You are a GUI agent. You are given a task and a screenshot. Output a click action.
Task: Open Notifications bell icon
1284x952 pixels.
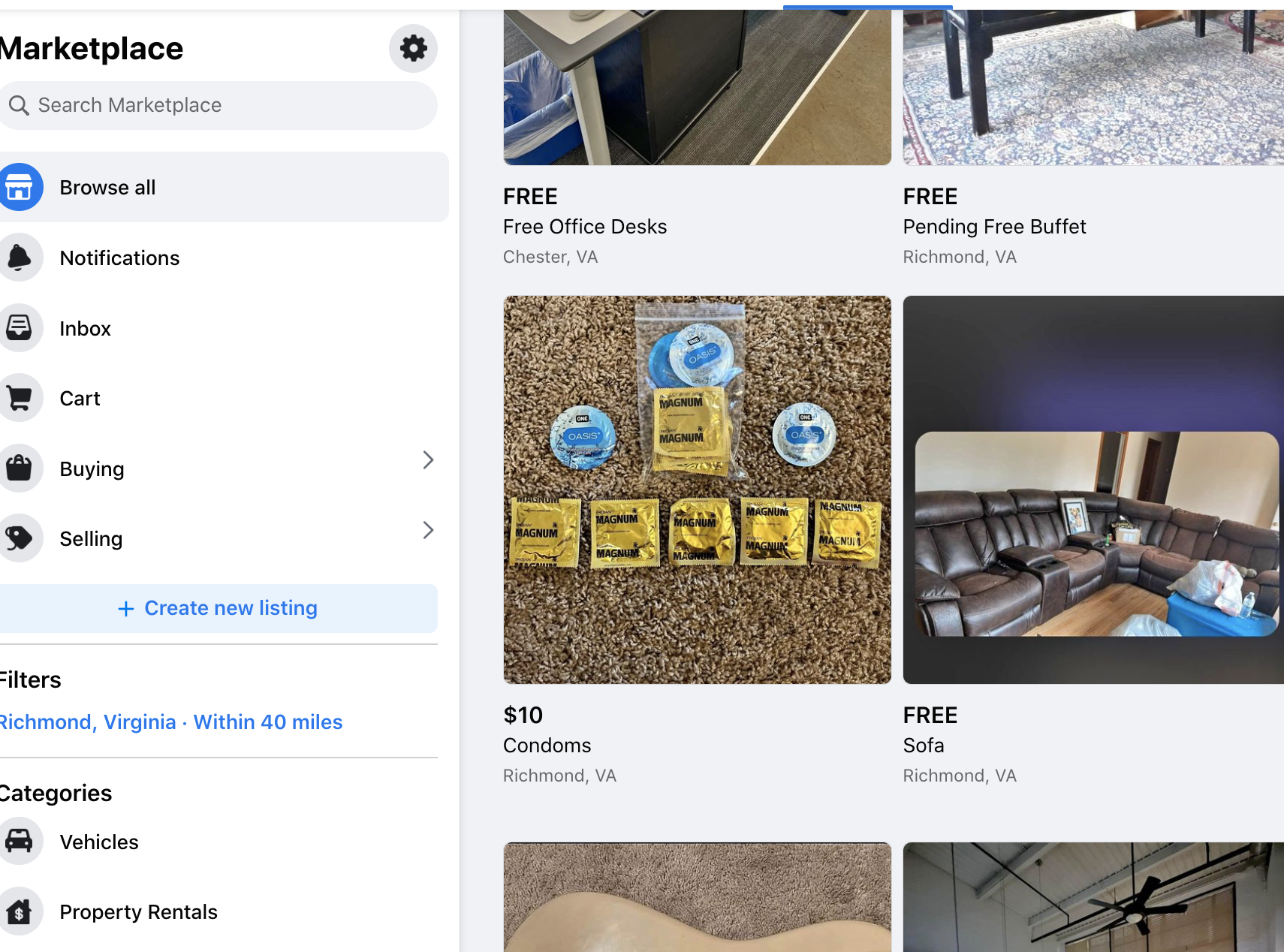[19, 258]
